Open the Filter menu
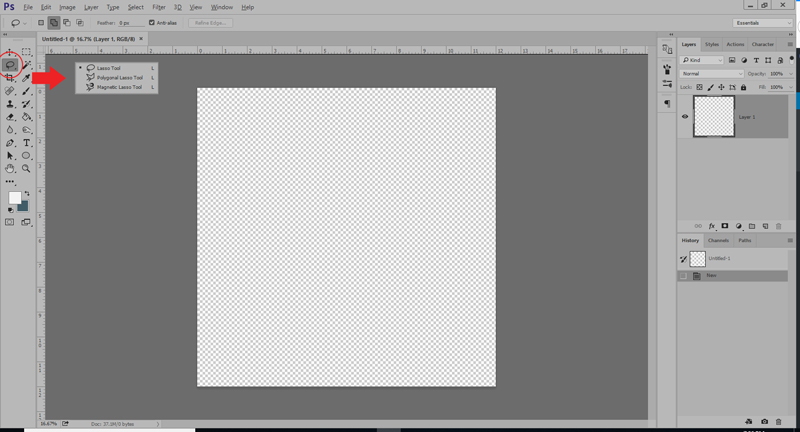Viewport: 800px width, 432px height. (x=159, y=7)
